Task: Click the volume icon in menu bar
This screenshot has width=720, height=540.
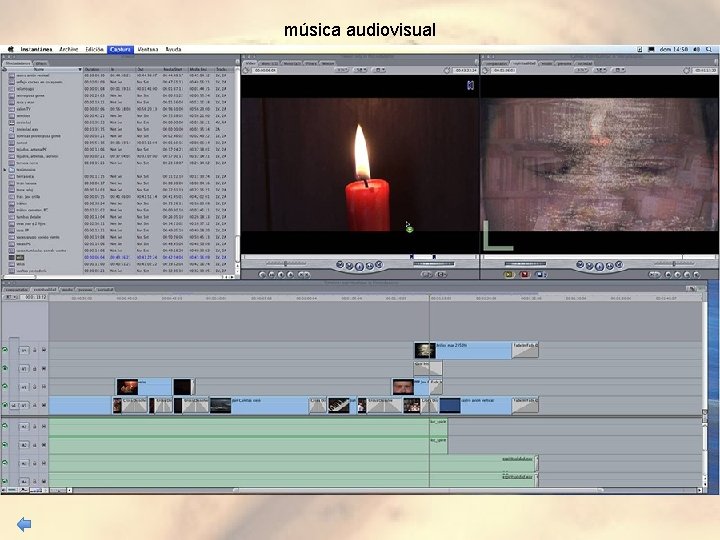Action: (697, 49)
